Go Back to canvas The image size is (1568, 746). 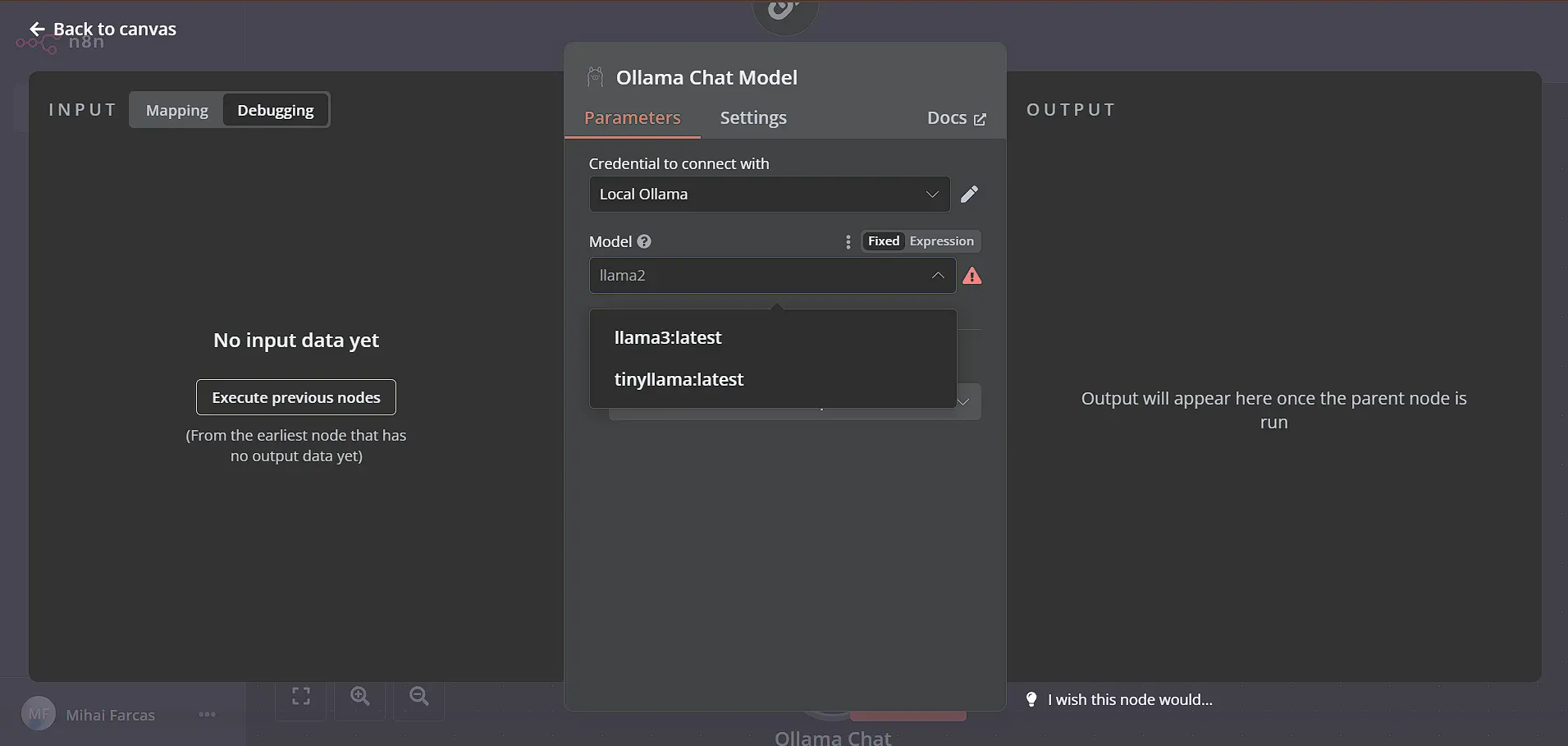click(100, 28)
